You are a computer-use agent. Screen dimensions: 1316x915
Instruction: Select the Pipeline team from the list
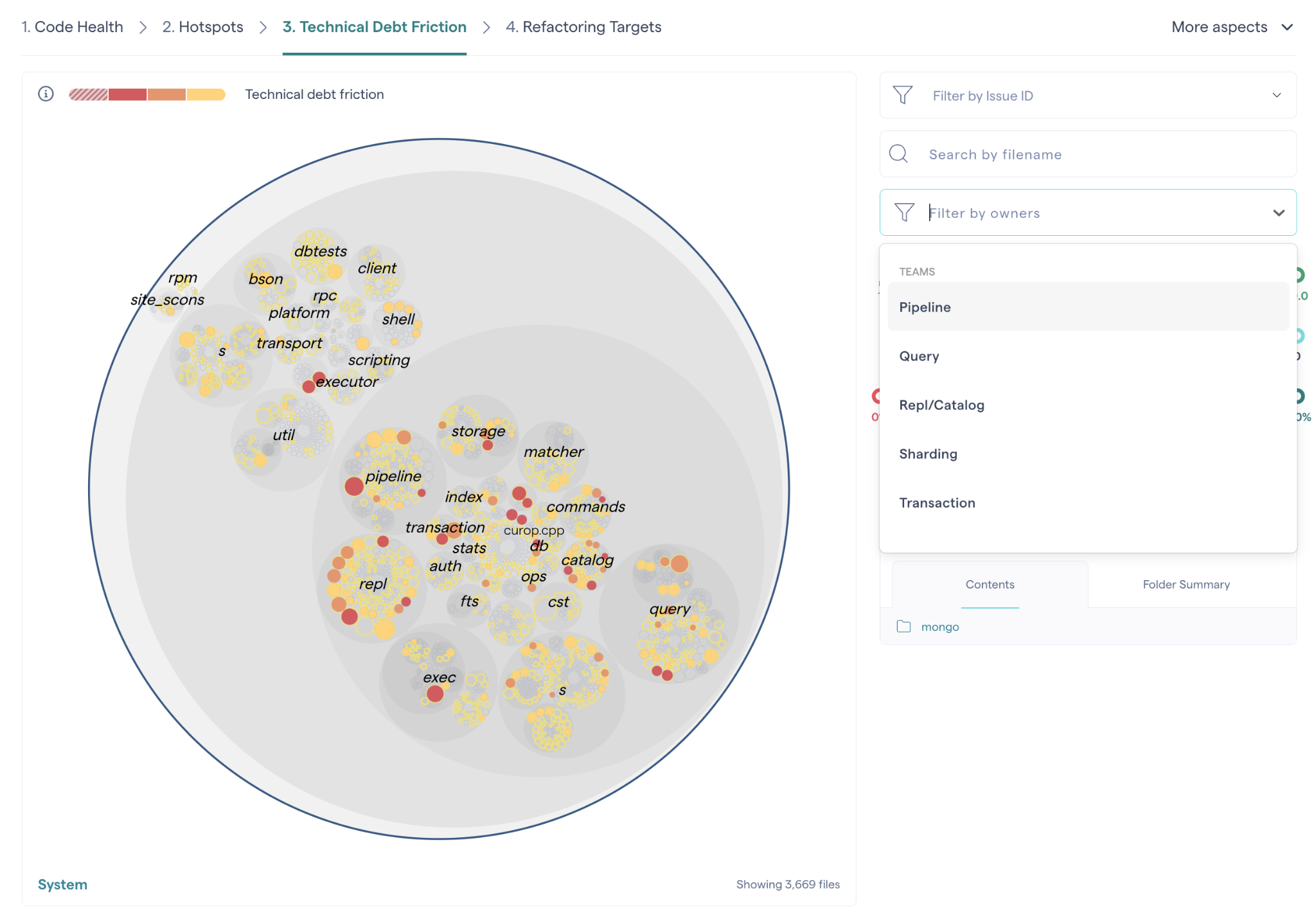[924, 306]
